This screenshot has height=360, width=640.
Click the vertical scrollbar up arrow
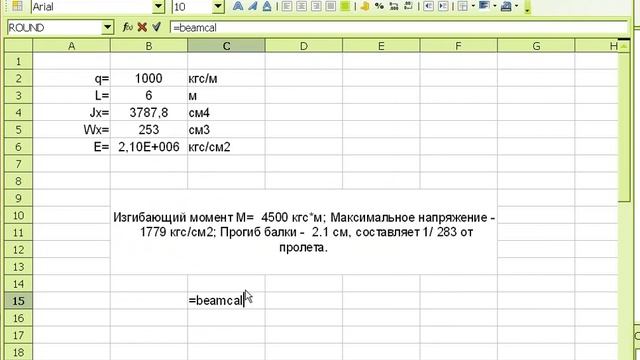tap(624, 46)
